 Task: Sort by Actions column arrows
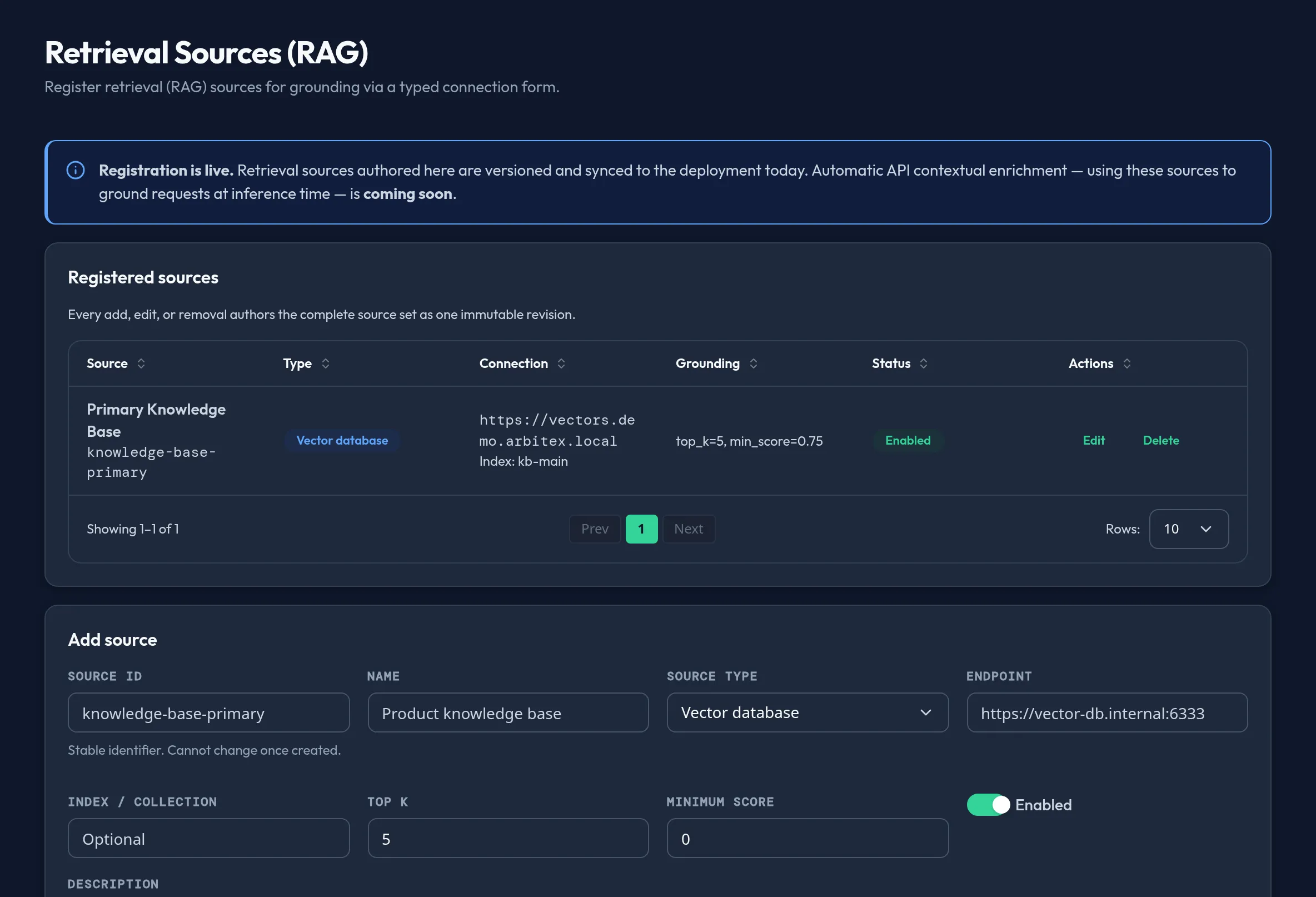coord(1127,363)
